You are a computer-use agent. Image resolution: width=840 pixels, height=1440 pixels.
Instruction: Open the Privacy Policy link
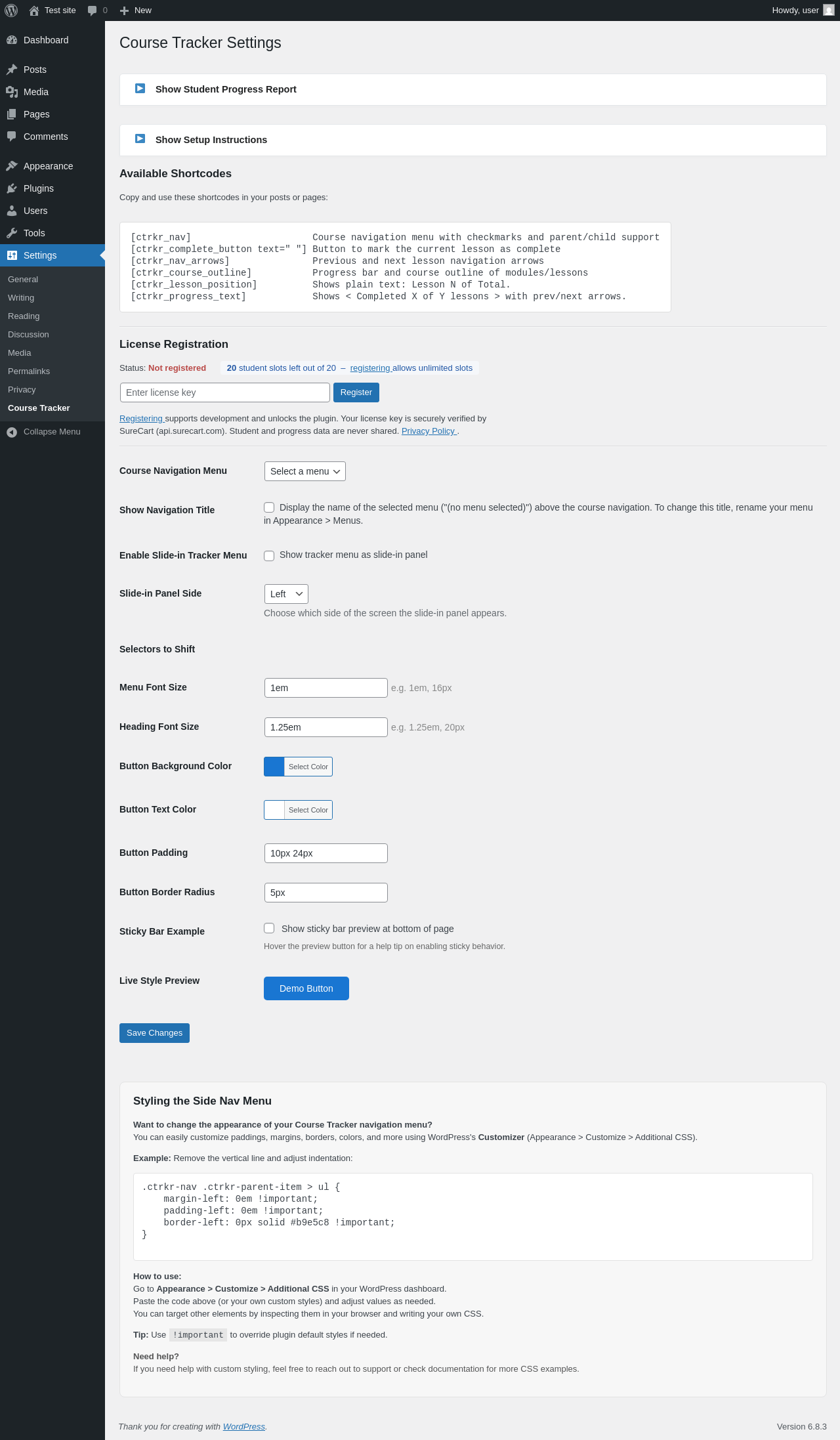tap(429, 431)
